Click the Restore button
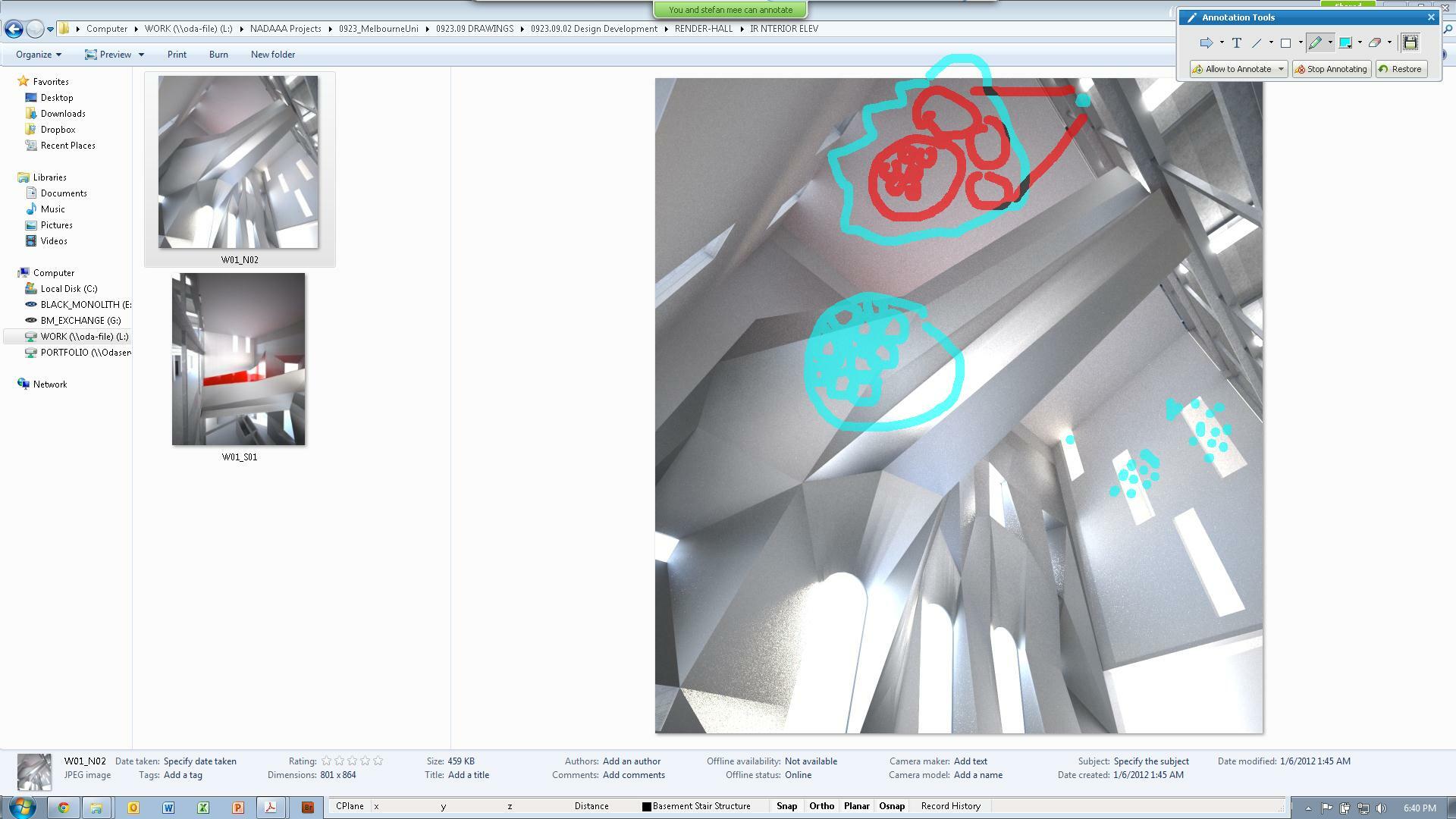Screen dimensions: 1456x819 coord(1401,69)
